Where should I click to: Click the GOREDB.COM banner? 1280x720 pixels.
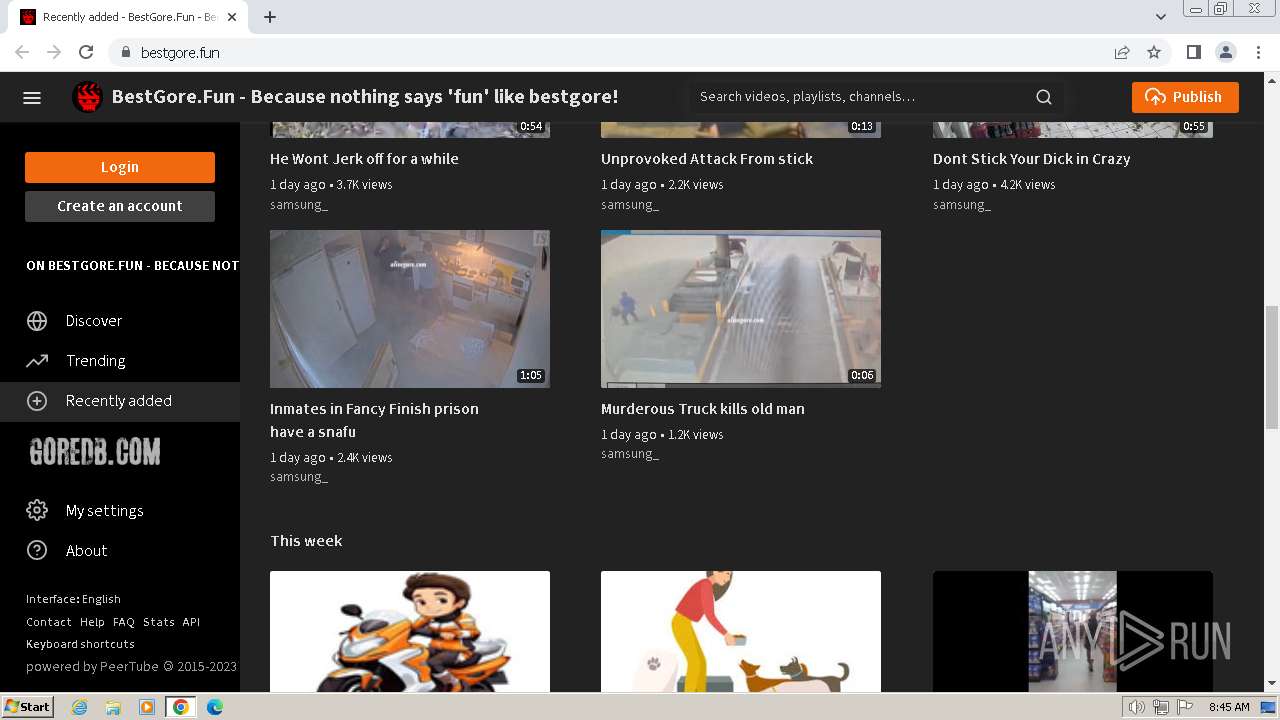[95, 452]
